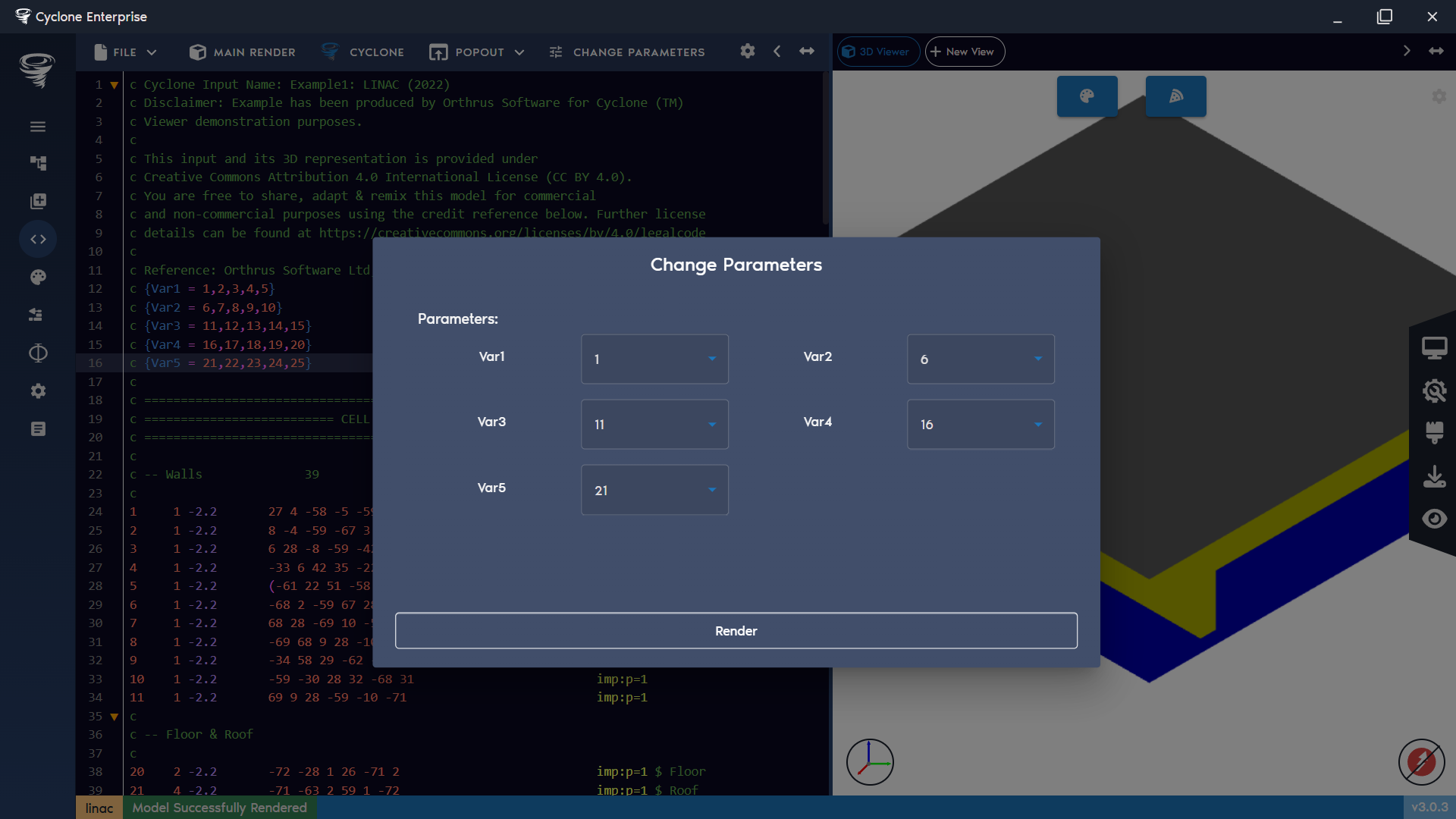1456x819 pixels.
Task: Click the wrench-gear tools icon on right panel
Action: (1436, 391)
